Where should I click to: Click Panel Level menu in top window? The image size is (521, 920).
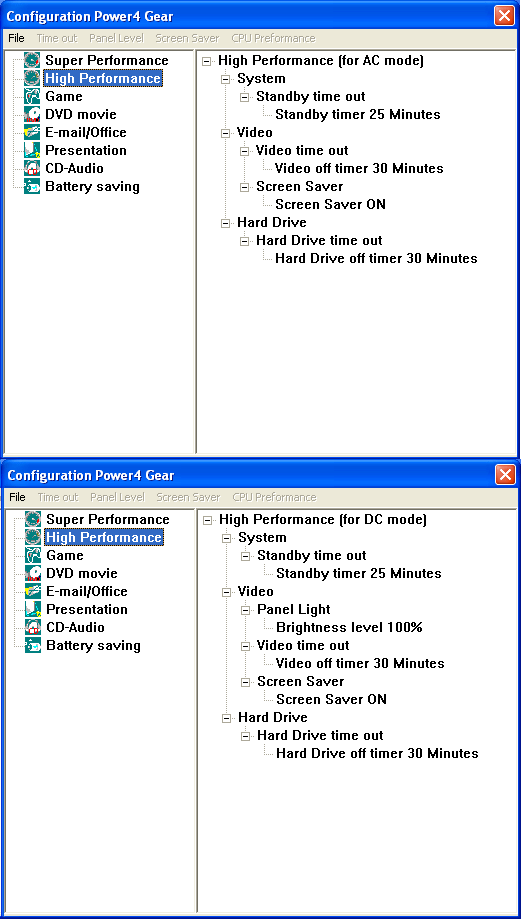[116, 38]
